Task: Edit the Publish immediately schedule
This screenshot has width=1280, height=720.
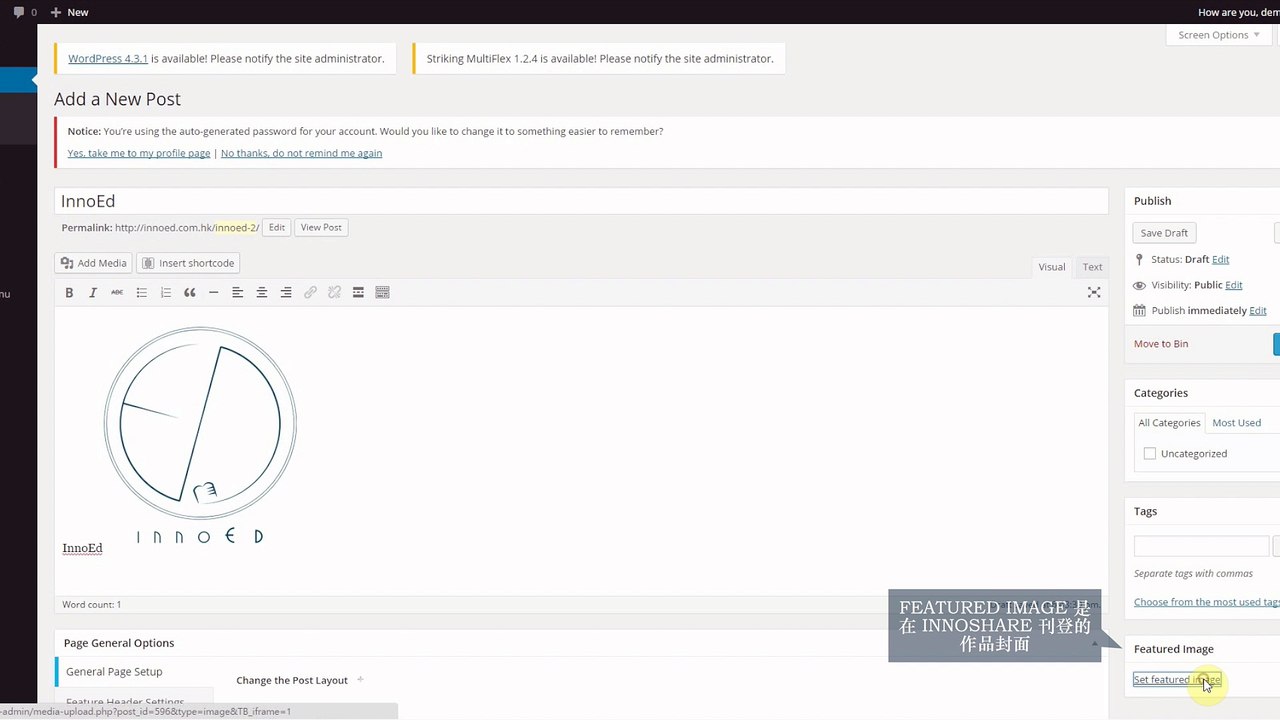Action: tap(1258, 311)
